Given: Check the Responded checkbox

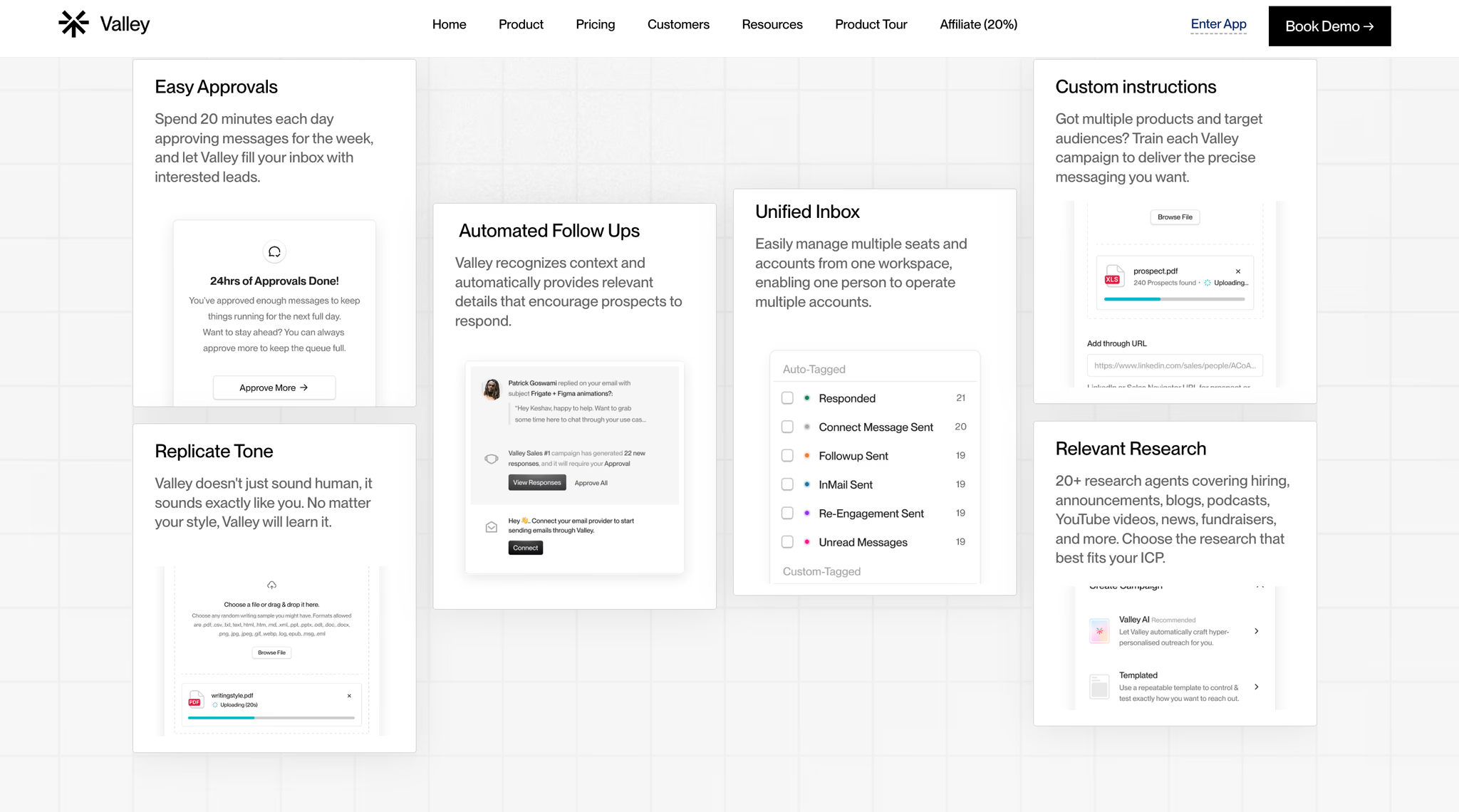Looking at the screenshot, I should point(787,398).
